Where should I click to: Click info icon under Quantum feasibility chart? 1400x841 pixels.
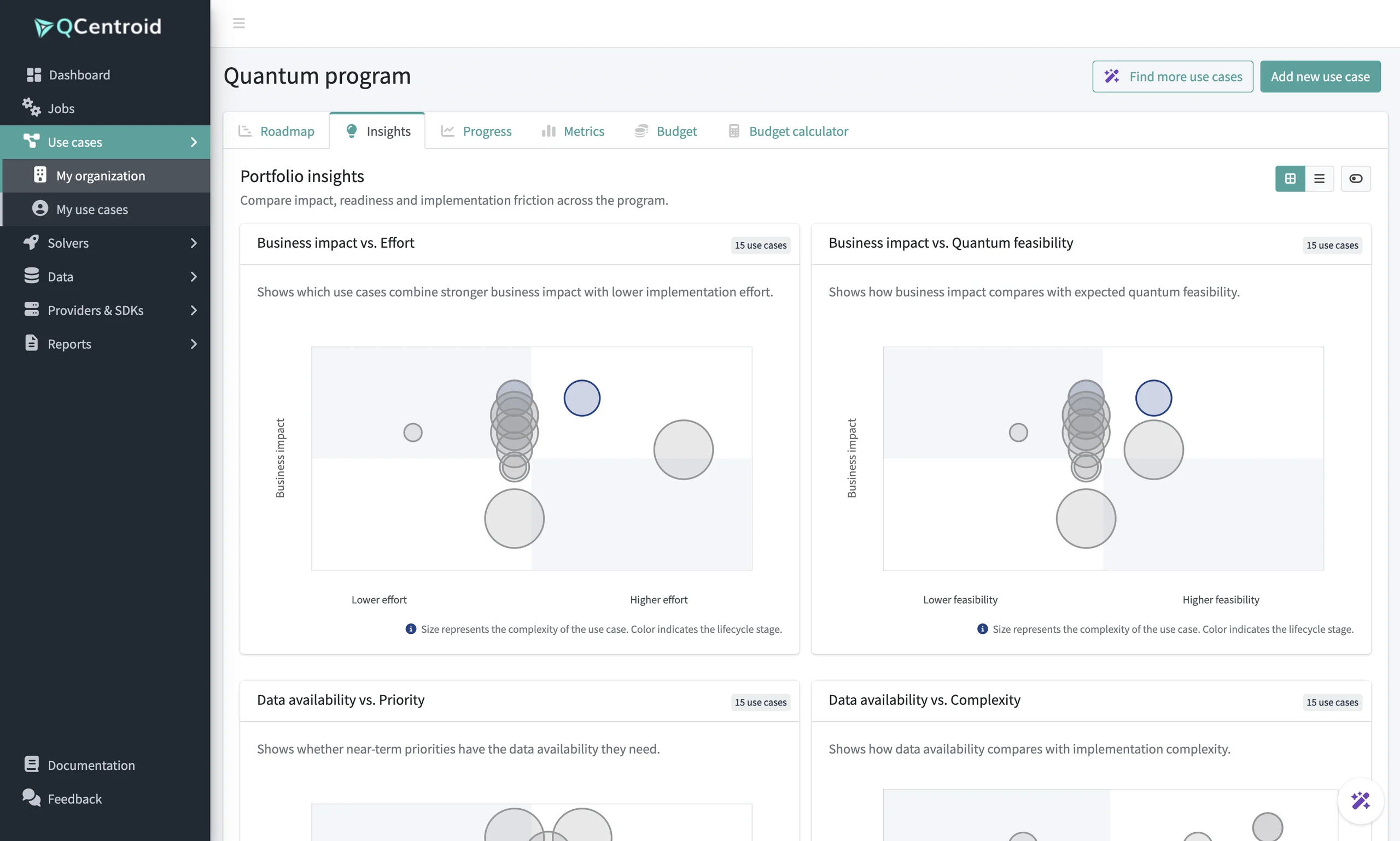982,629
